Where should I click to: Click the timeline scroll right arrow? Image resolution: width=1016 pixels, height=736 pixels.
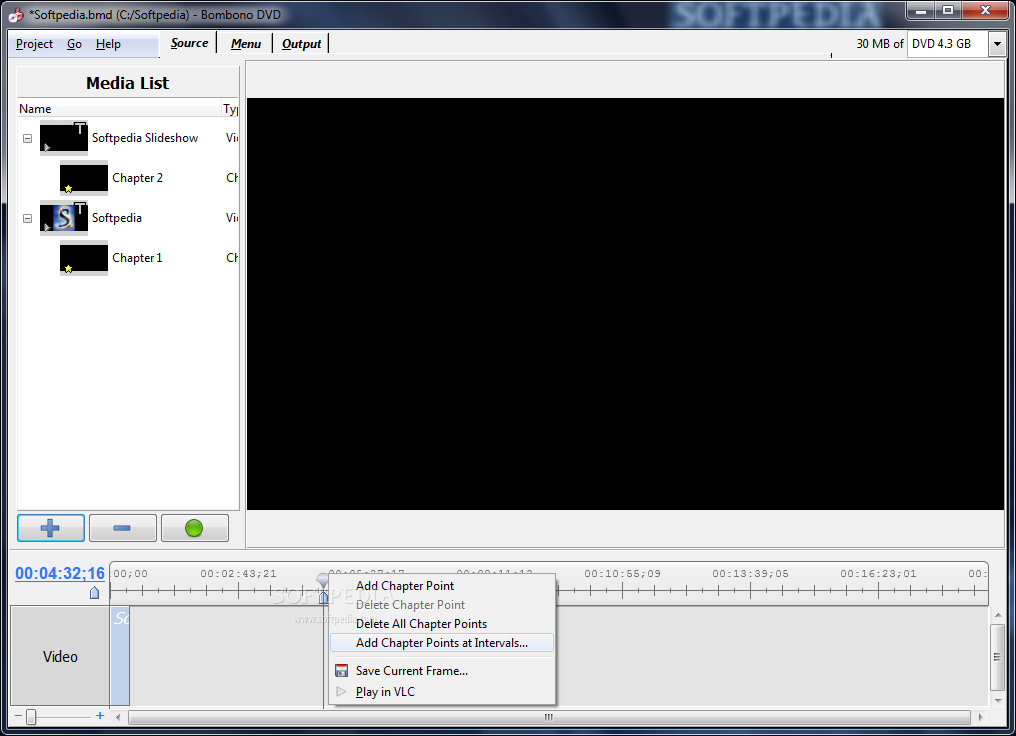980,717
